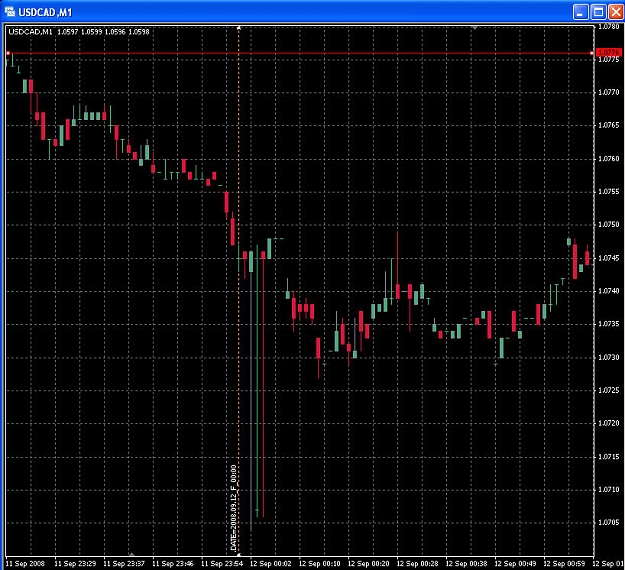
Task: Click the 12 Sep 00:02 time label
Action: [x=271, y=564]
